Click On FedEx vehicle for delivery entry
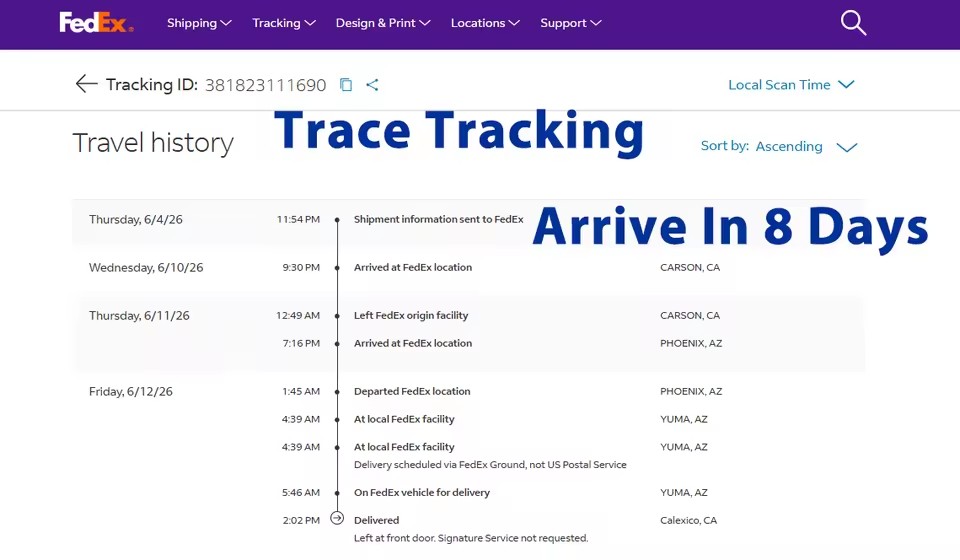Image resolution: width=960 pixels, height=560 pixels. click(422, 492)
